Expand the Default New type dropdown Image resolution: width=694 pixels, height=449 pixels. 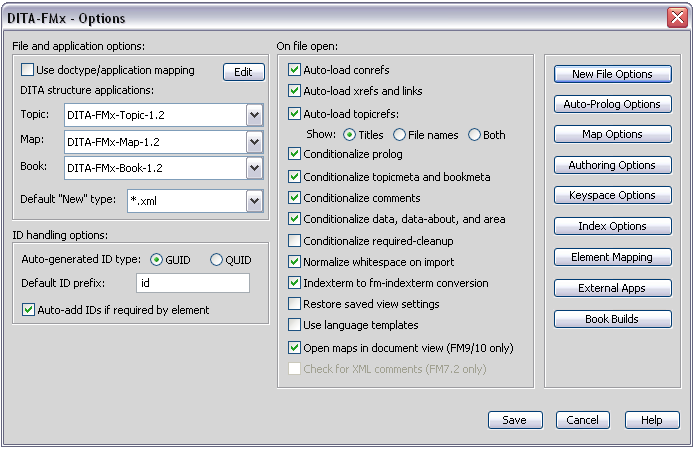[254, 202]
